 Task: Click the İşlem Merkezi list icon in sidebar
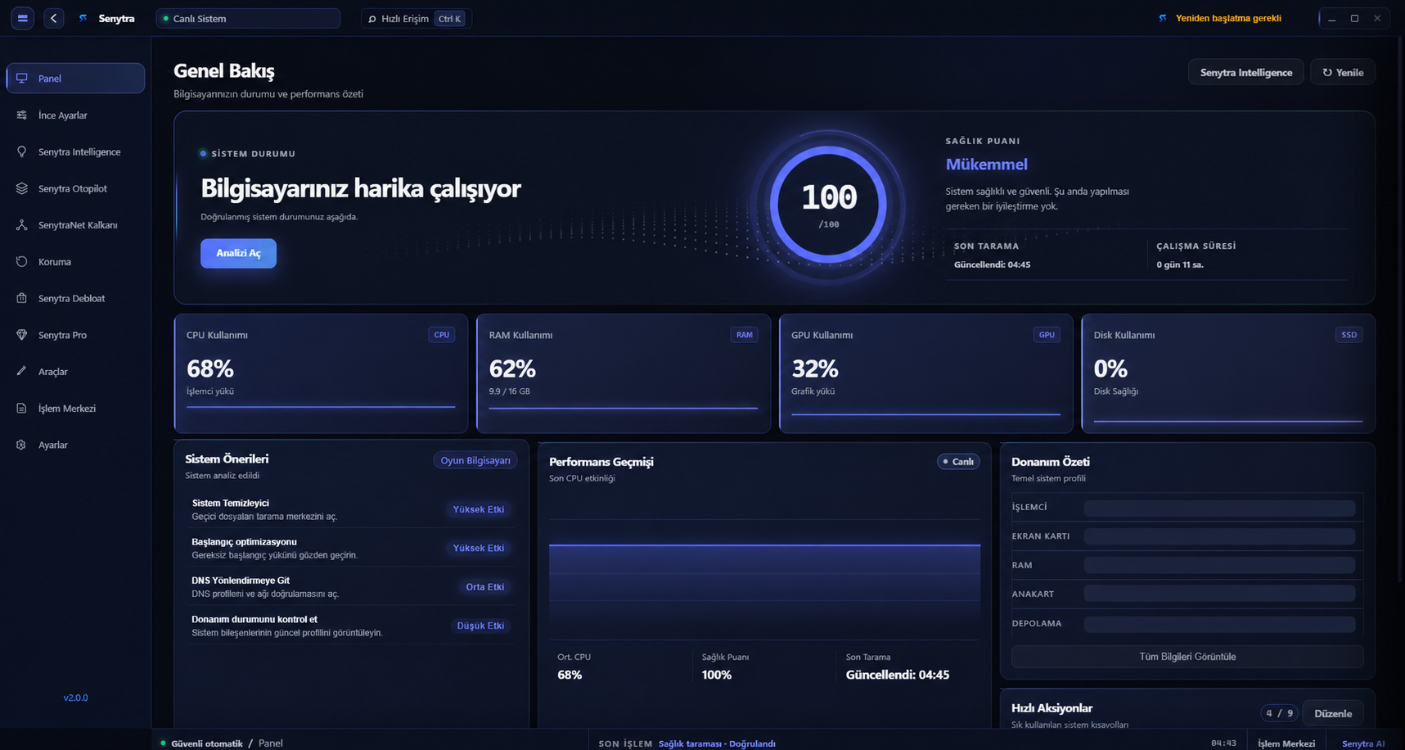tap(22, 408)
